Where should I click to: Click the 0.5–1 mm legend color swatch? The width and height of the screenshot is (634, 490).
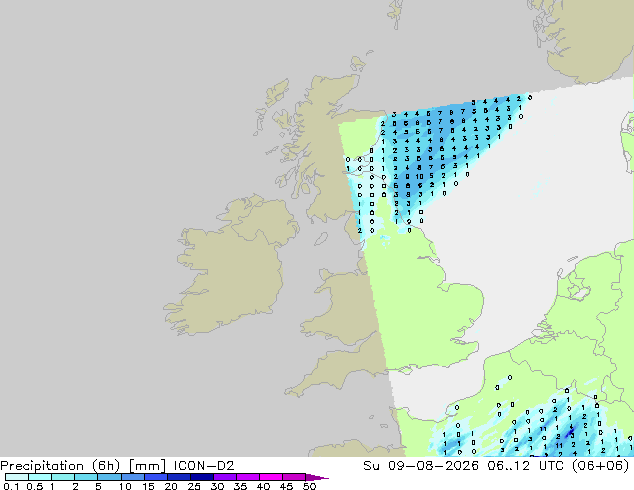pos(40,477)
